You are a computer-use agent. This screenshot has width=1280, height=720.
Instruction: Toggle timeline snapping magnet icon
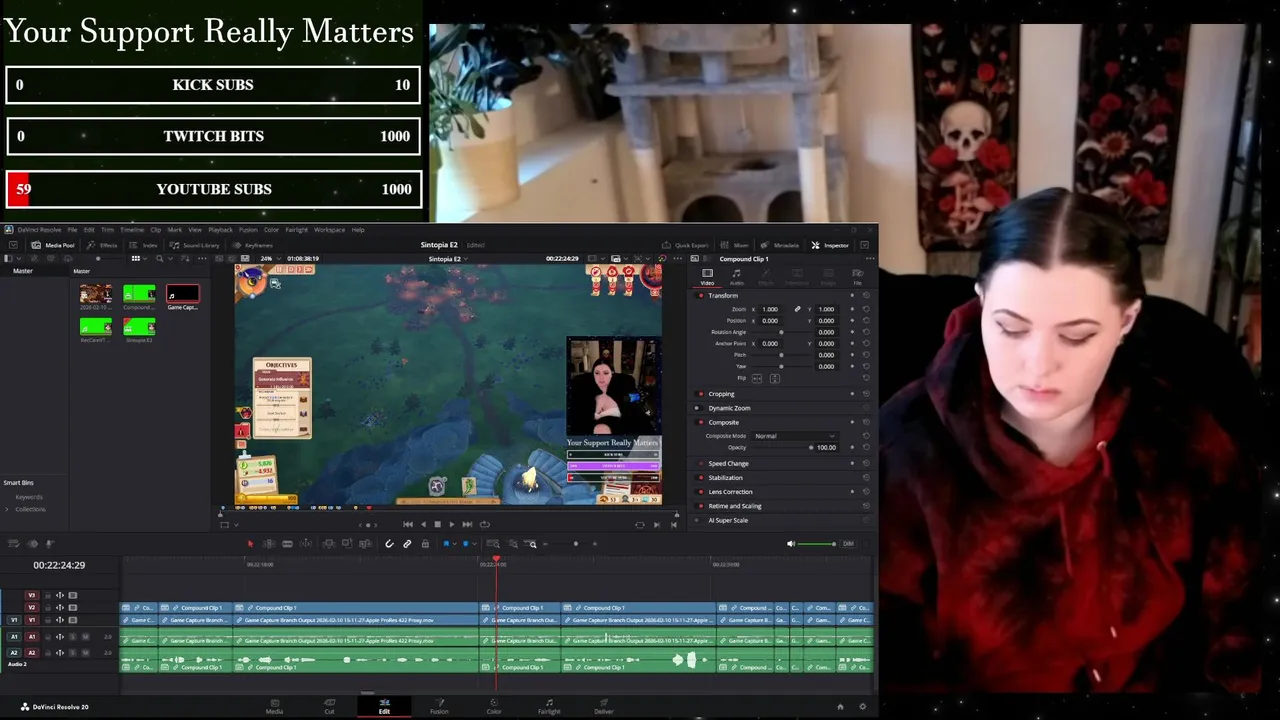tap(389, 544)
